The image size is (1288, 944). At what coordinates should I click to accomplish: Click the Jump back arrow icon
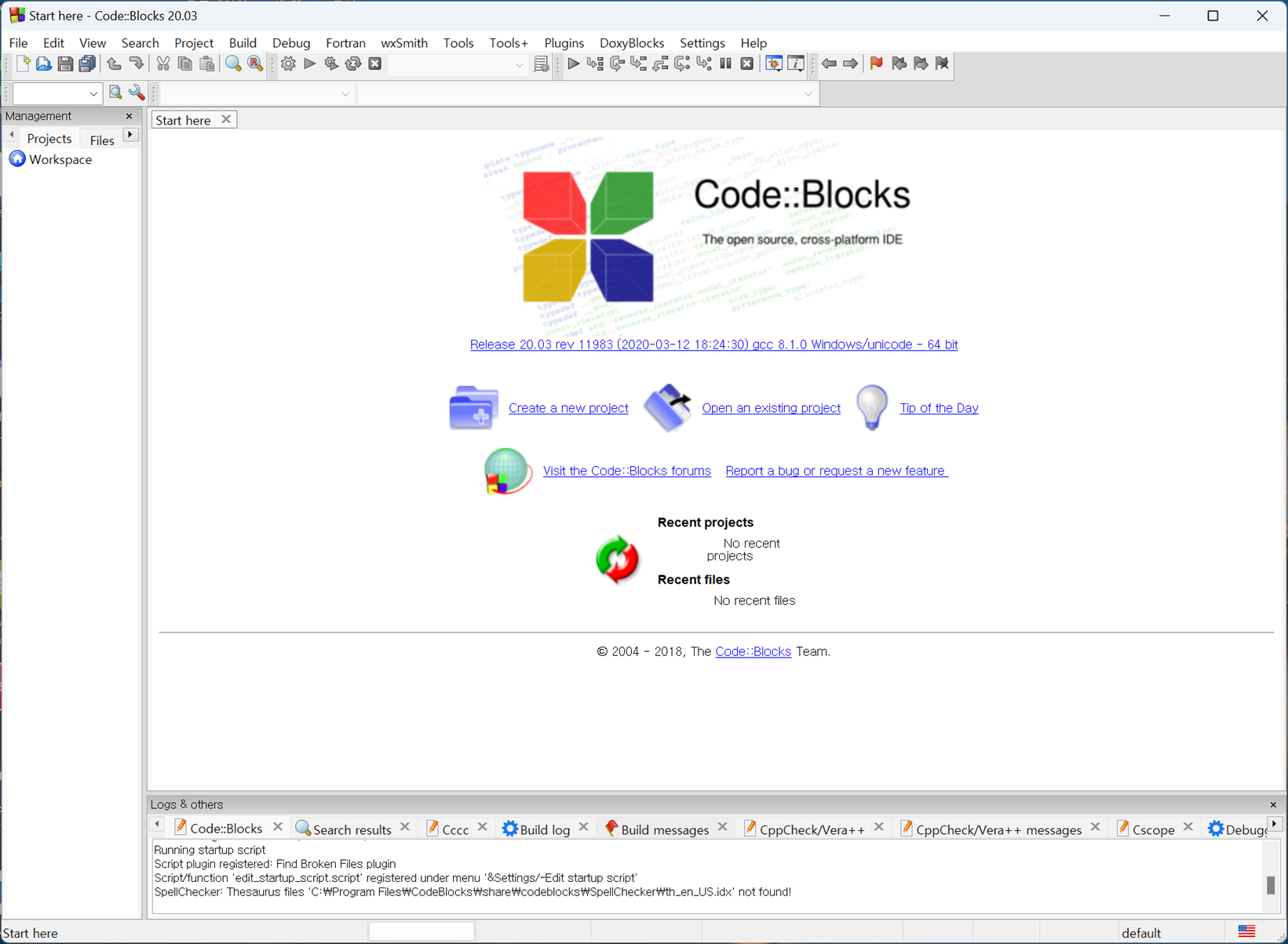[829, 64]
